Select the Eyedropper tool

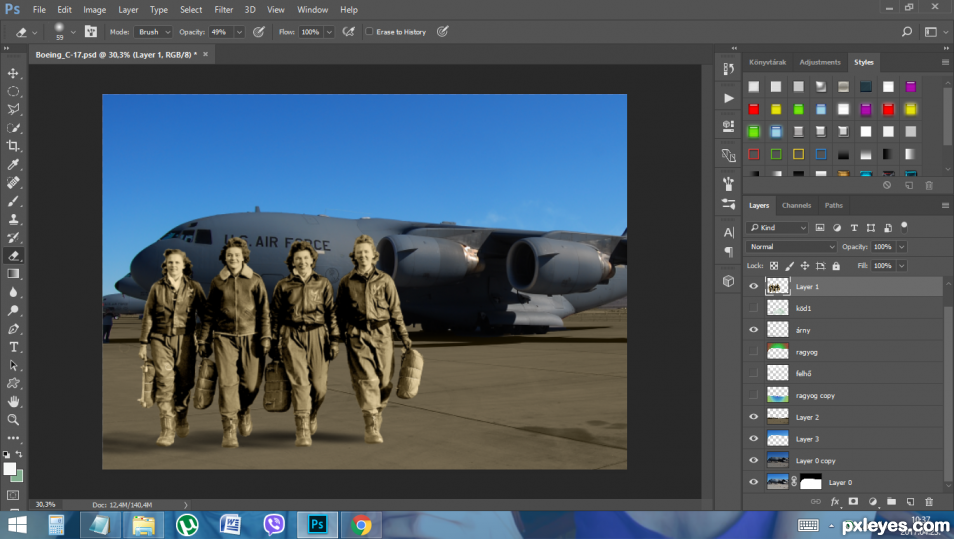click(x=13, y=164)
